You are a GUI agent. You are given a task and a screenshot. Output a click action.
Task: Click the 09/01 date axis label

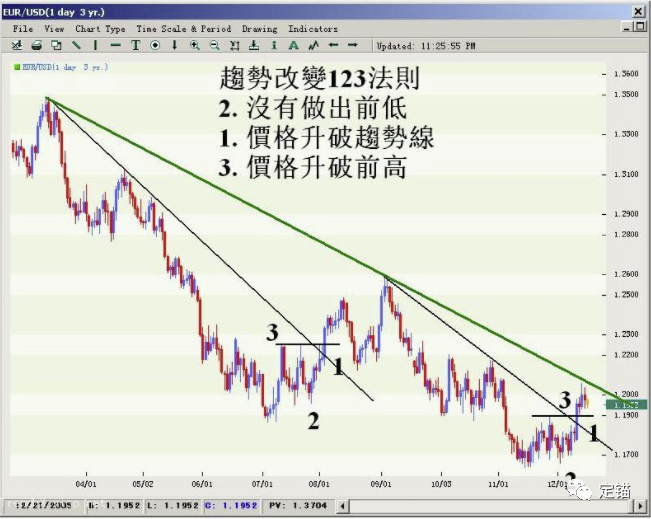tap(381, 484)
